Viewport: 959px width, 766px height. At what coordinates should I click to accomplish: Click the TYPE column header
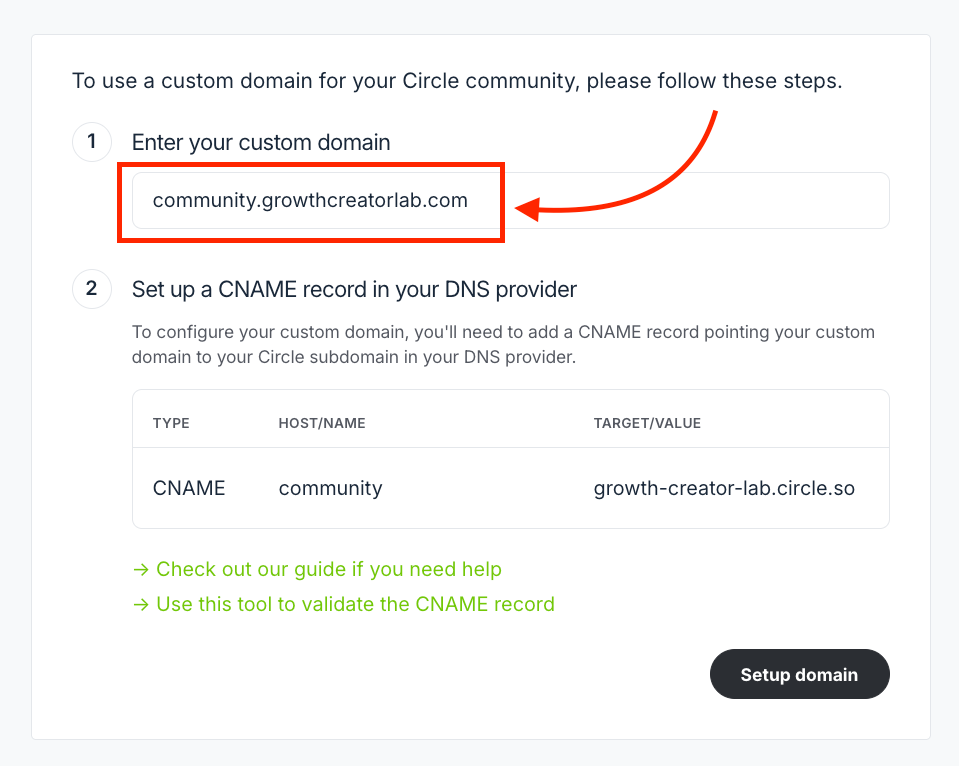[171, 423]
